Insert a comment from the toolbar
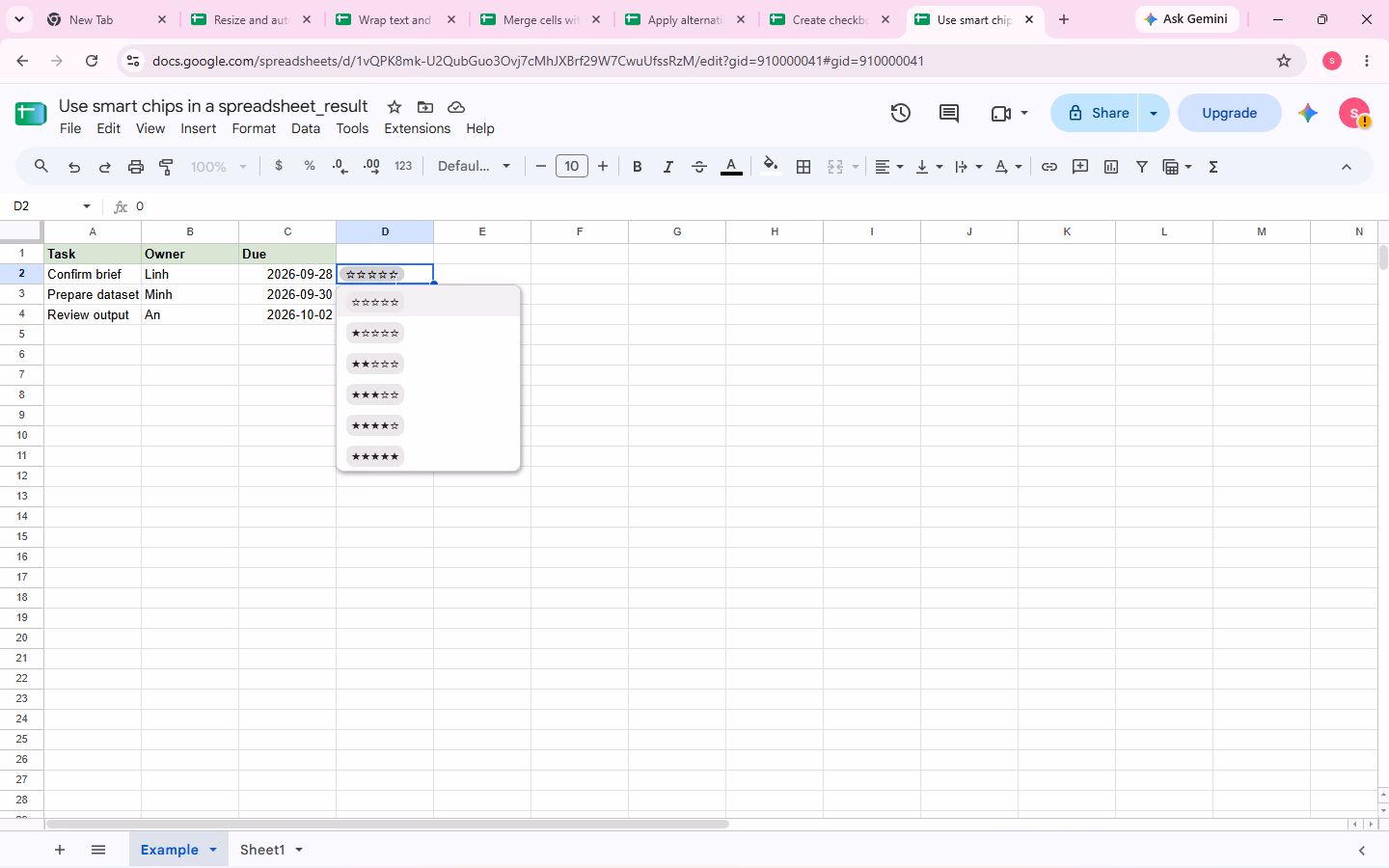The image size is (1389, 868). click(1080, 167)
